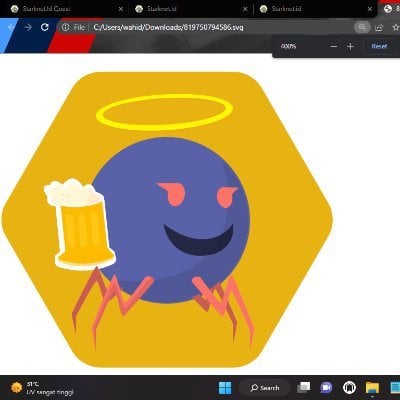Open the round white app icon on taskbar
400x400 pixels.
[x=349, y=388]
